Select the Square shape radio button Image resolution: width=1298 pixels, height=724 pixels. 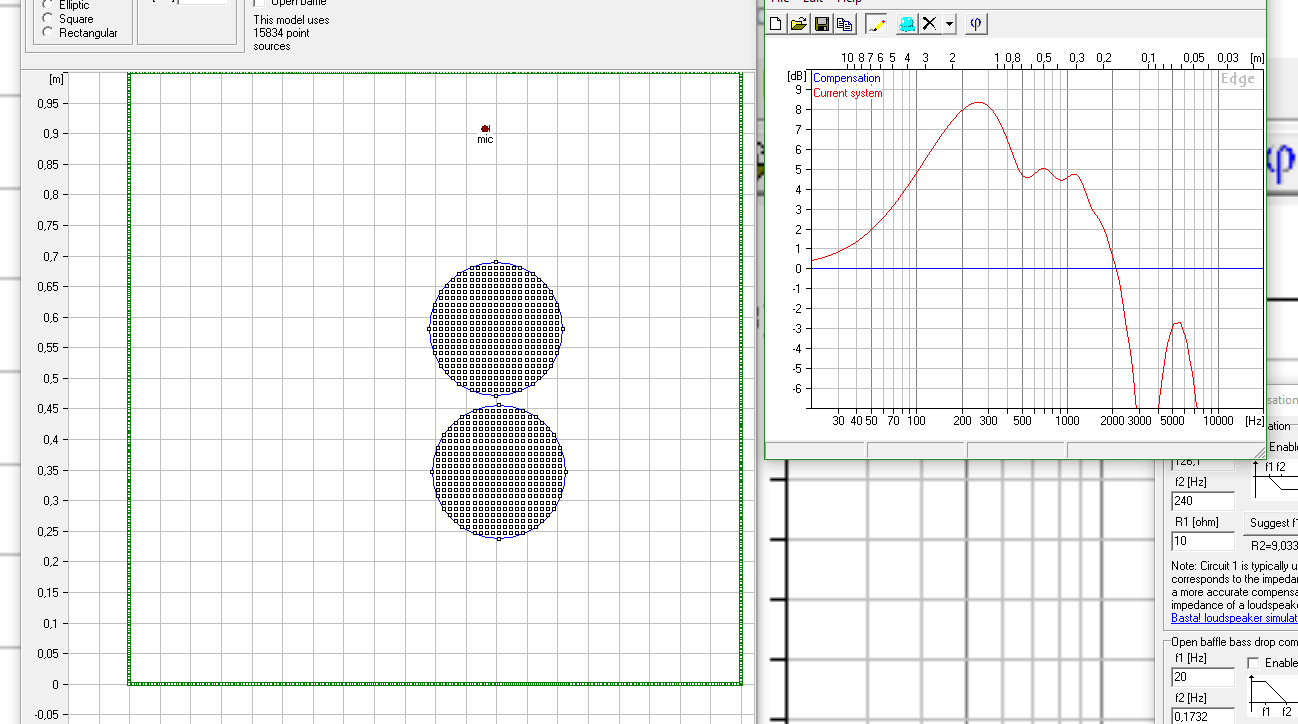[48, 19]
